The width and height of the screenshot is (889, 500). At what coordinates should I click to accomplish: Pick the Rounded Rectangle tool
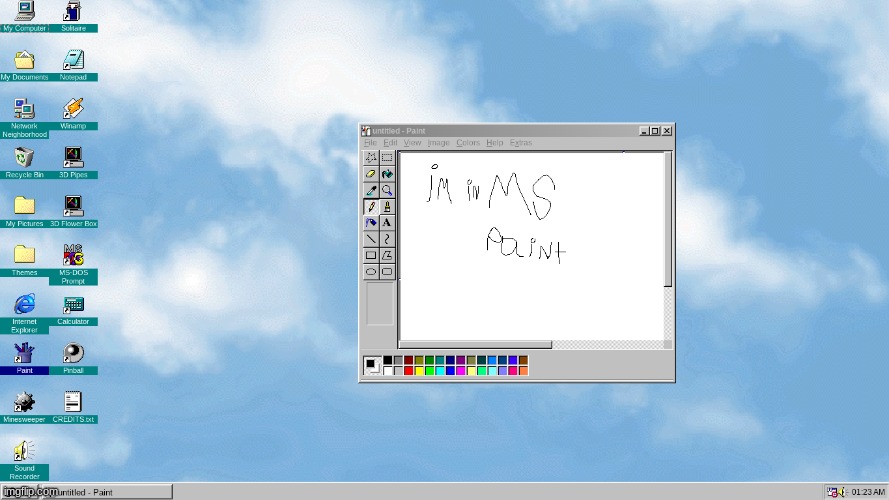tap(387, 272)
